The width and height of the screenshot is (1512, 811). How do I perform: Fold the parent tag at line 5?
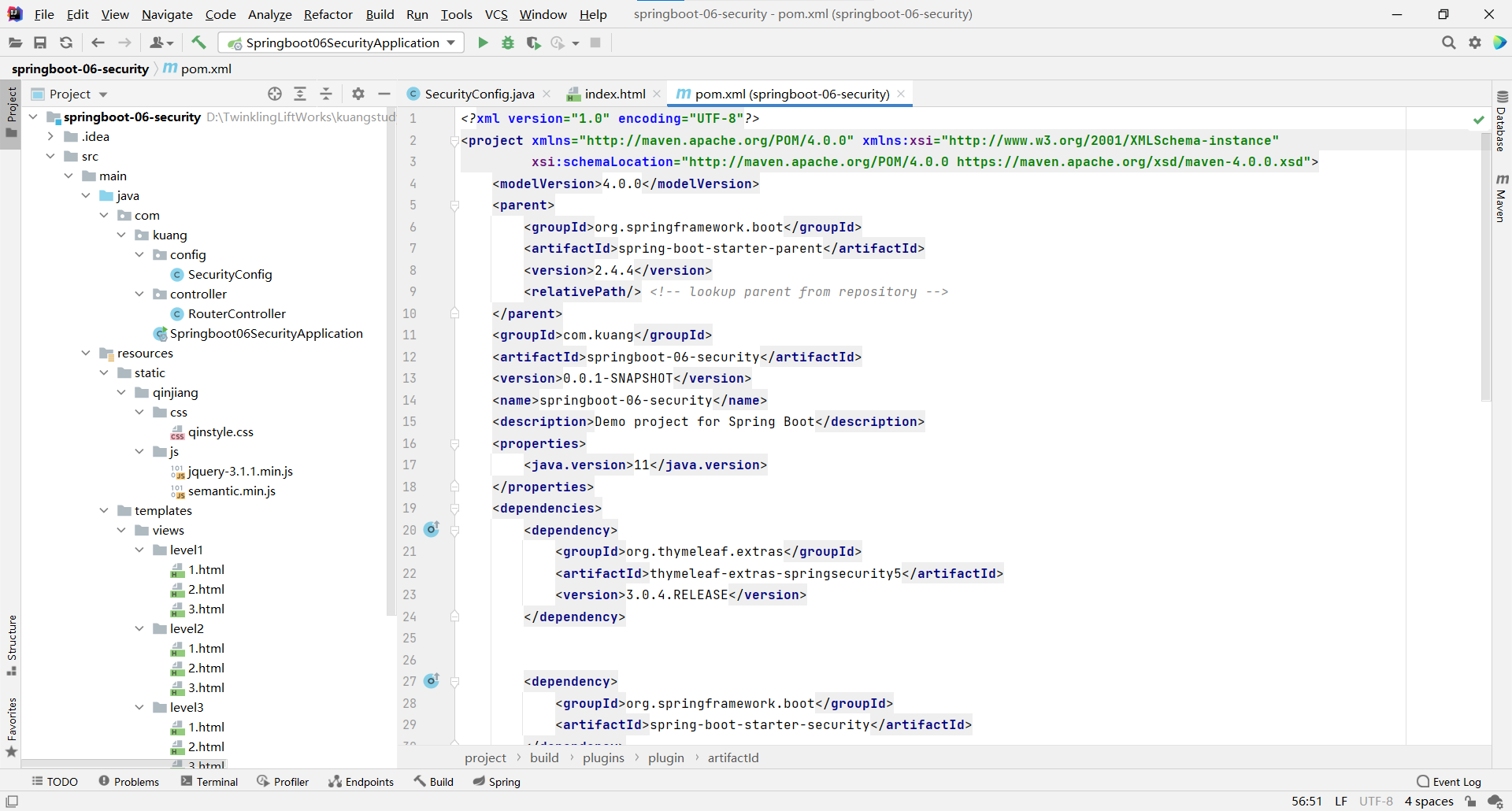[x=454, y=206]
